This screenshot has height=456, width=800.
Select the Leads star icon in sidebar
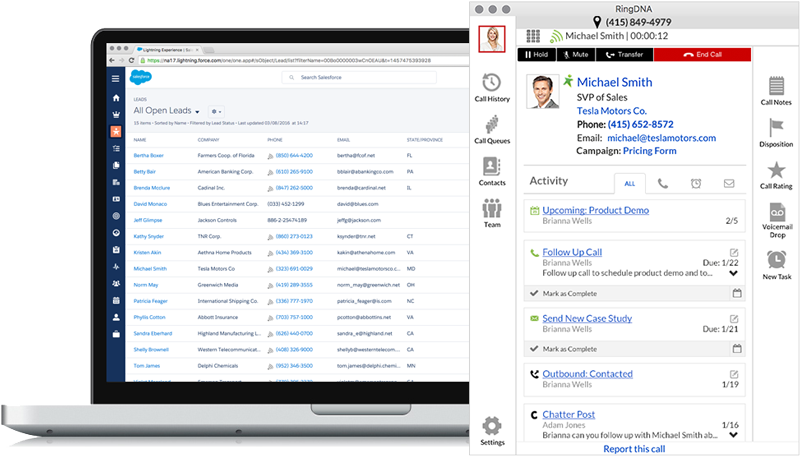click(x=116, y=132)
